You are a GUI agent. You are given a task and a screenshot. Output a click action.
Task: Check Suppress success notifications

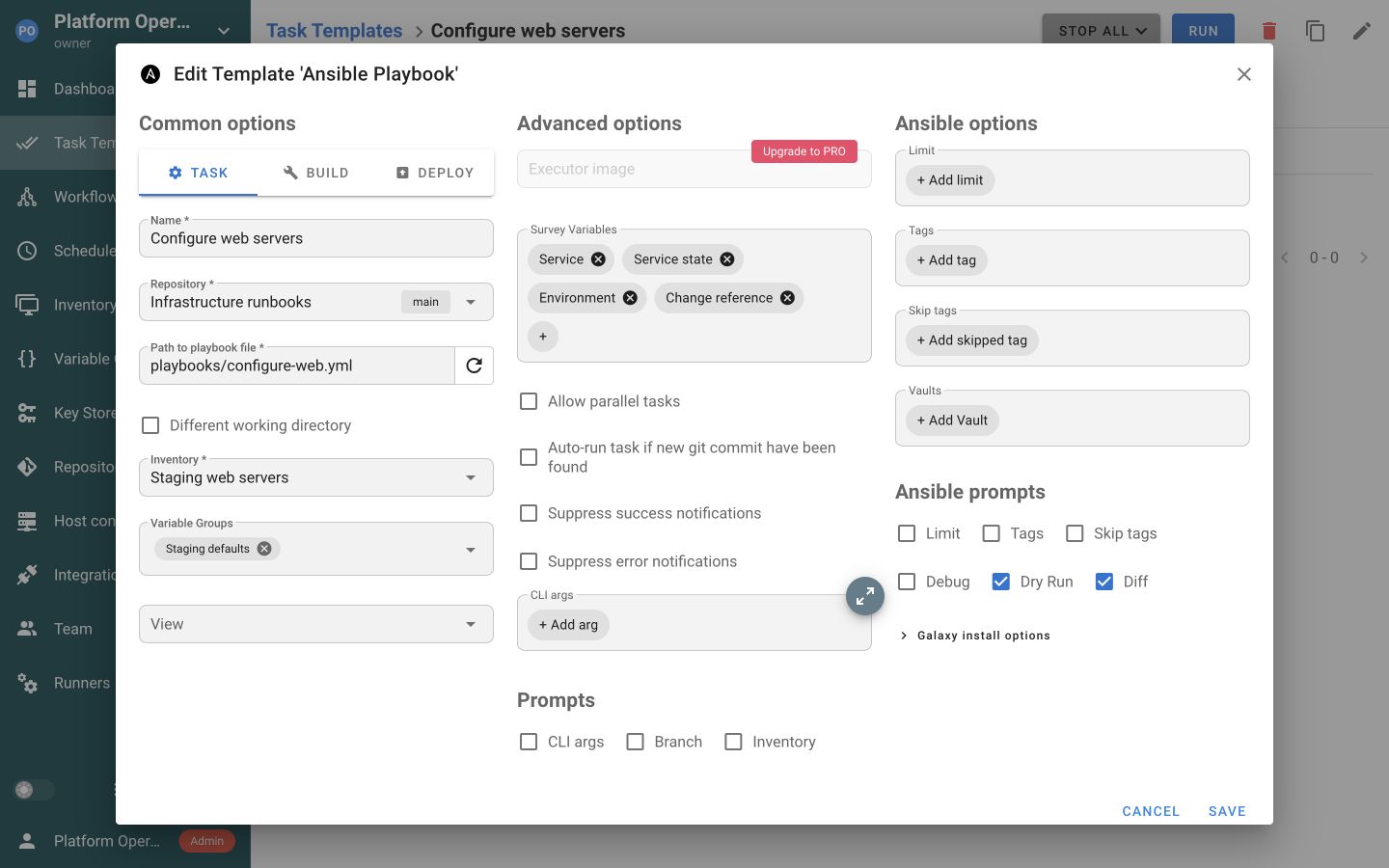[529, 513]
